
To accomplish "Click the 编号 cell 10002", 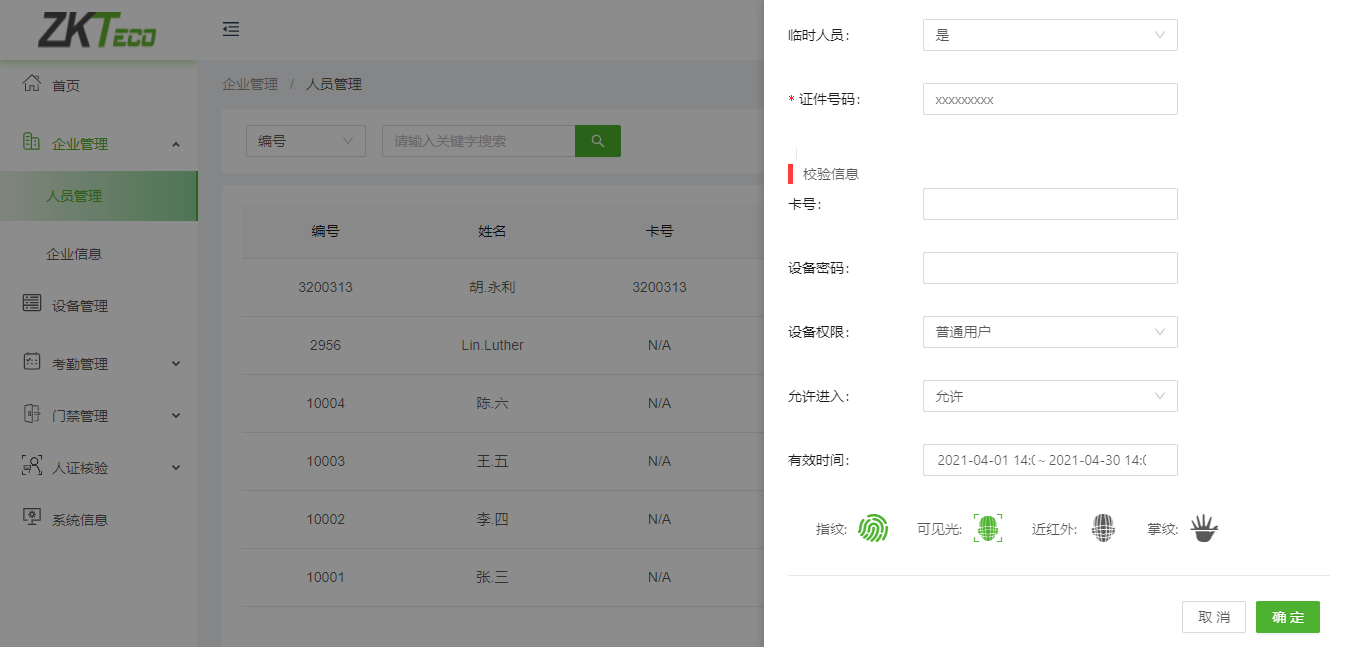I will click(325, 519).
